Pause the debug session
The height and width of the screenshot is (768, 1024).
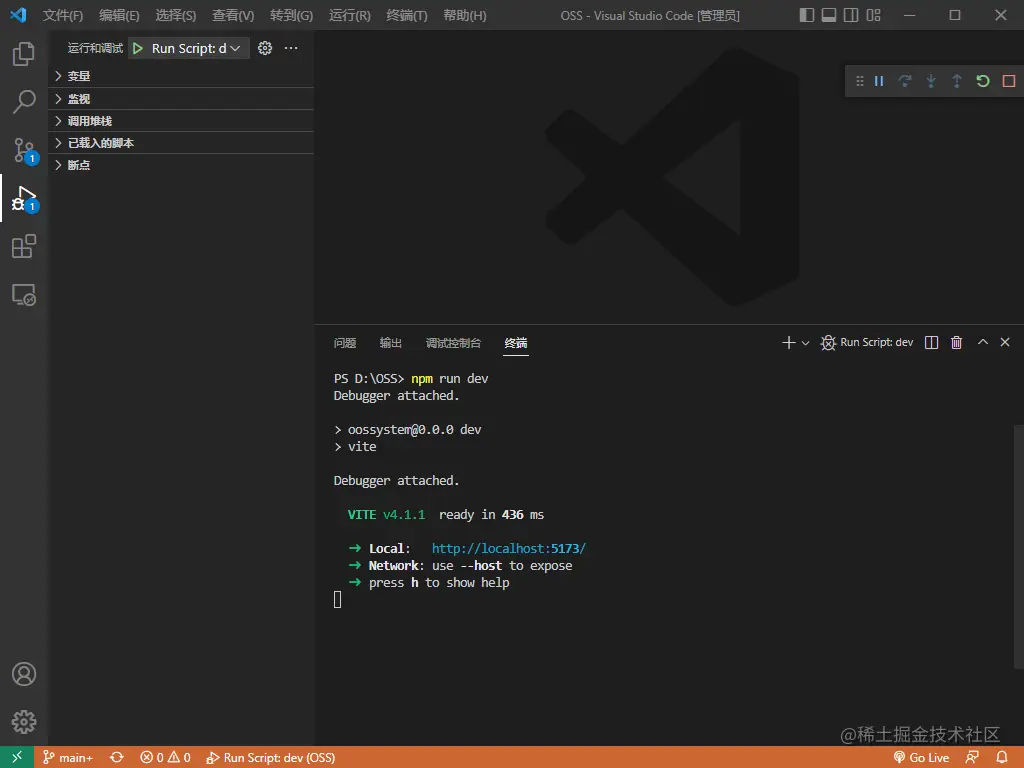pos(879,81)
